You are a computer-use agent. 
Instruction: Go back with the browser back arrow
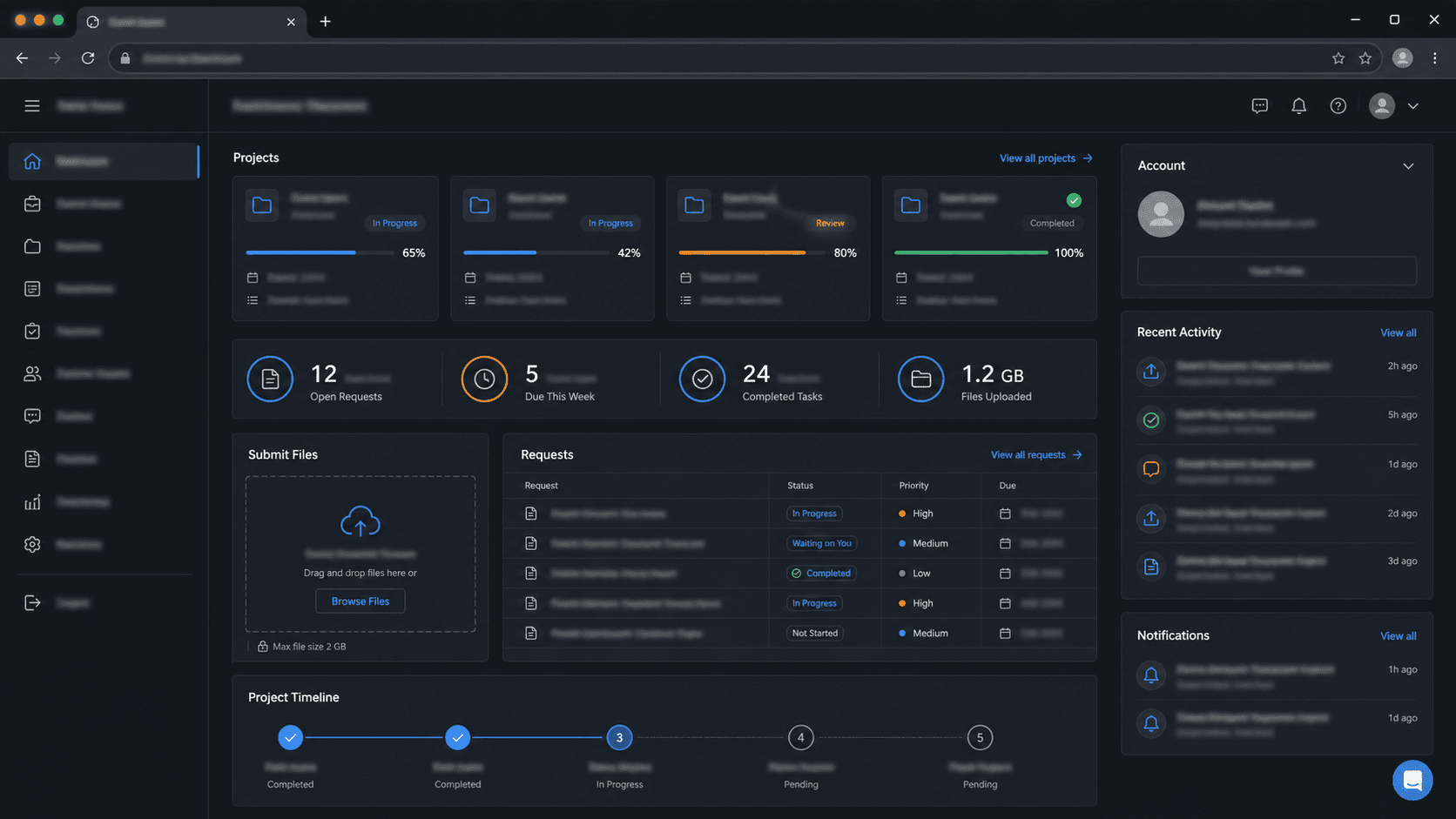pos(22,58)
